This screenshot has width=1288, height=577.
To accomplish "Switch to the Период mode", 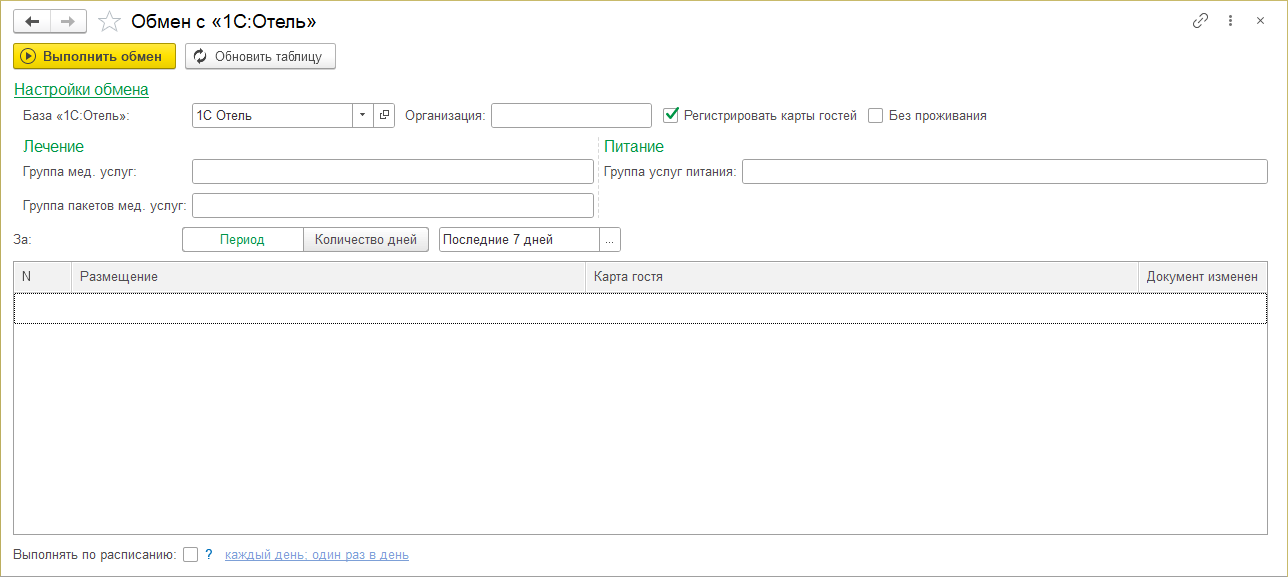I will 242,240.
